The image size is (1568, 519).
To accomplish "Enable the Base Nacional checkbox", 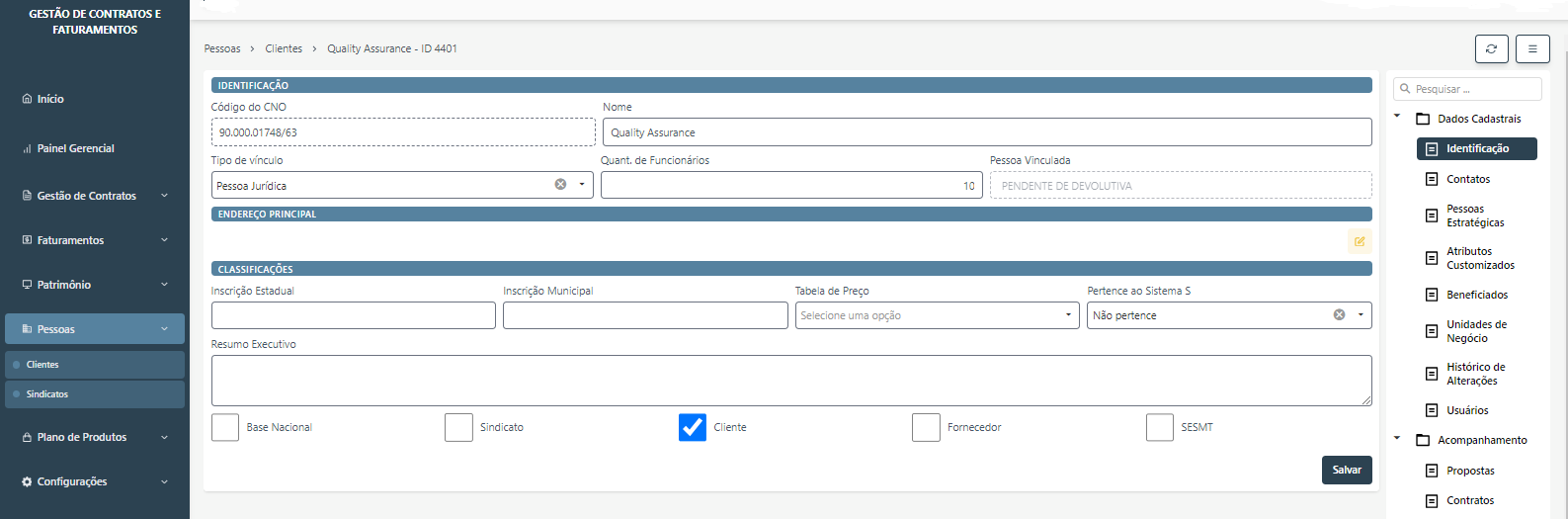I will point(225,427).
